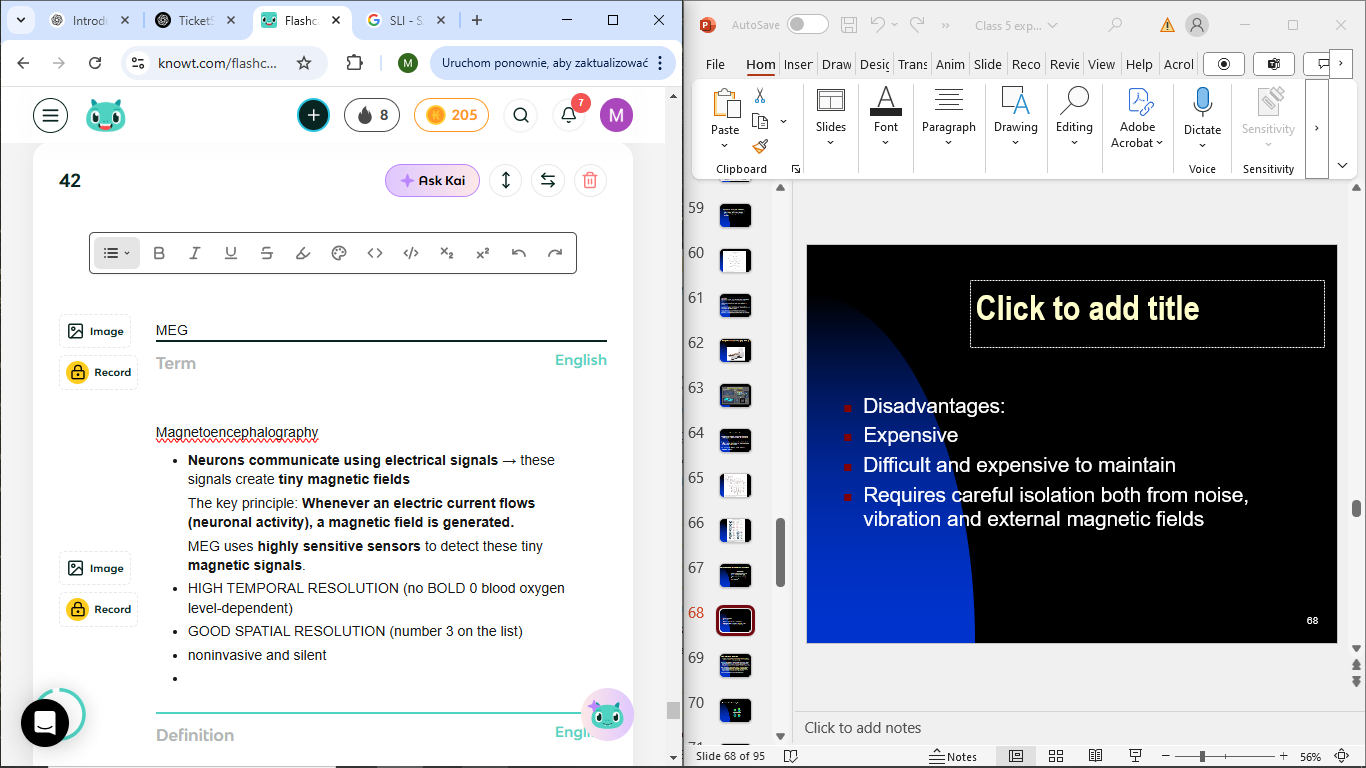
Task: Reload the Chrome page
Action: point(95,63)
